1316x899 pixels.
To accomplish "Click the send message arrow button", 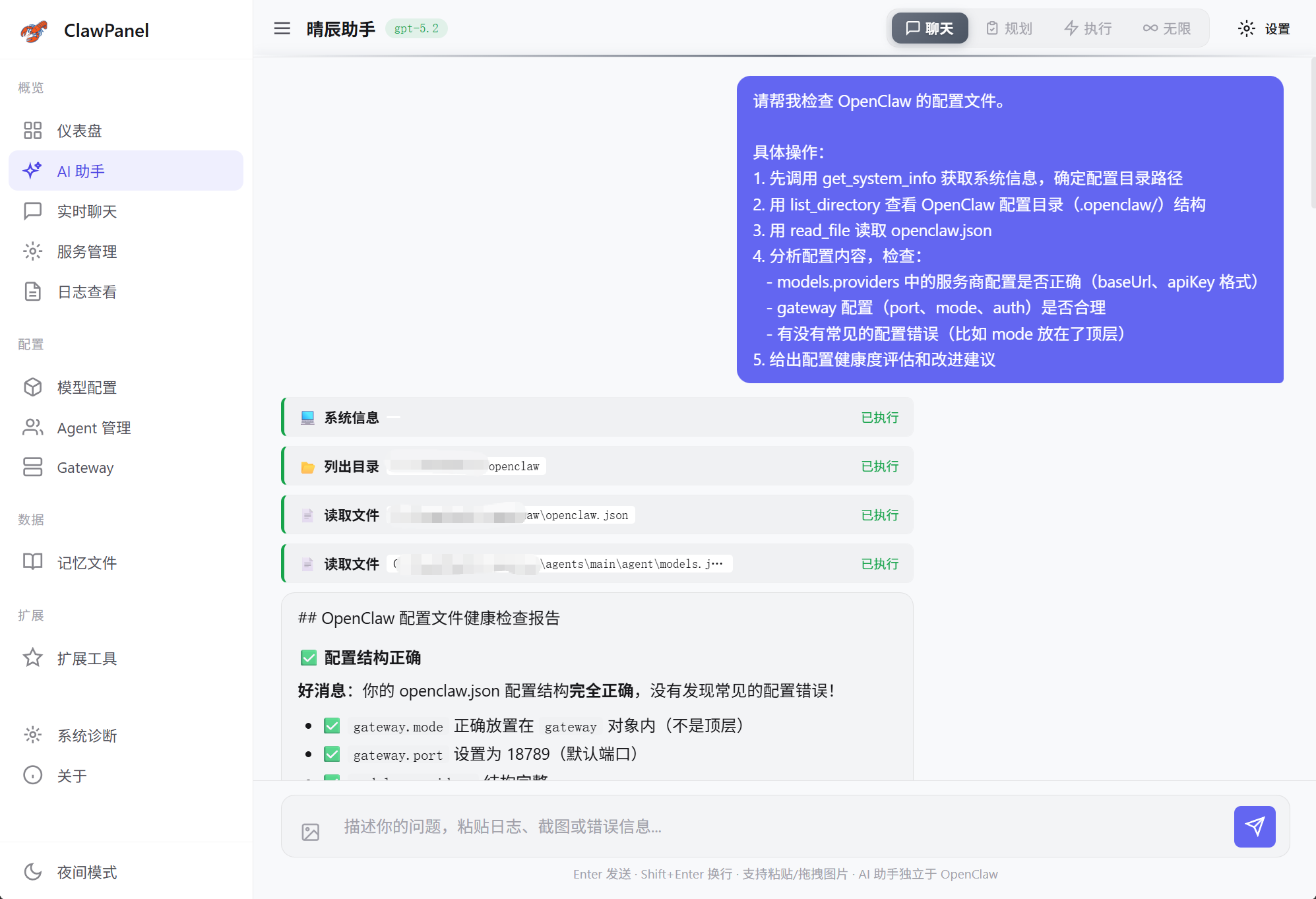I will [1255, 826].
